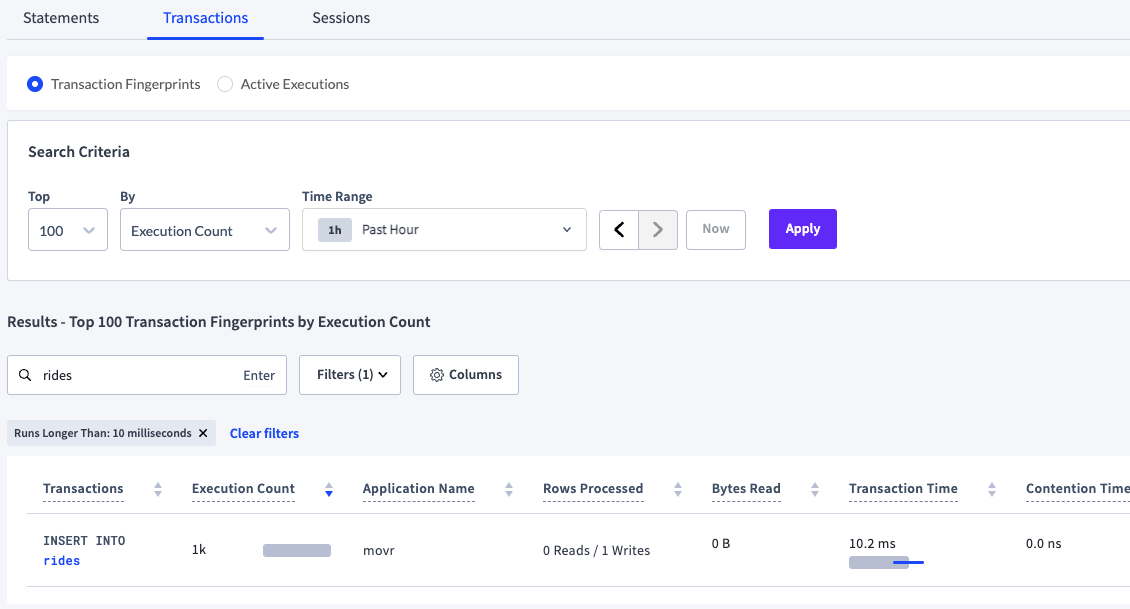Click the Clear filters link
This screenshot has height=609, width=1130.
[264, 434]
